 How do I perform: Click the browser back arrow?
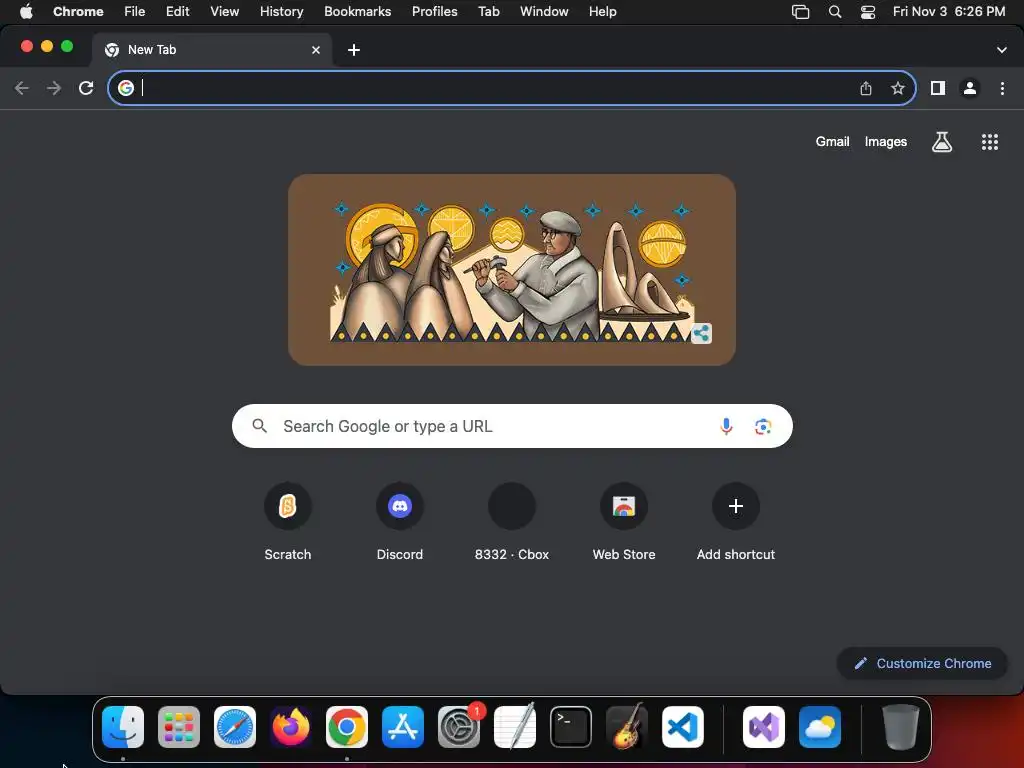click(x=22, y=88)
